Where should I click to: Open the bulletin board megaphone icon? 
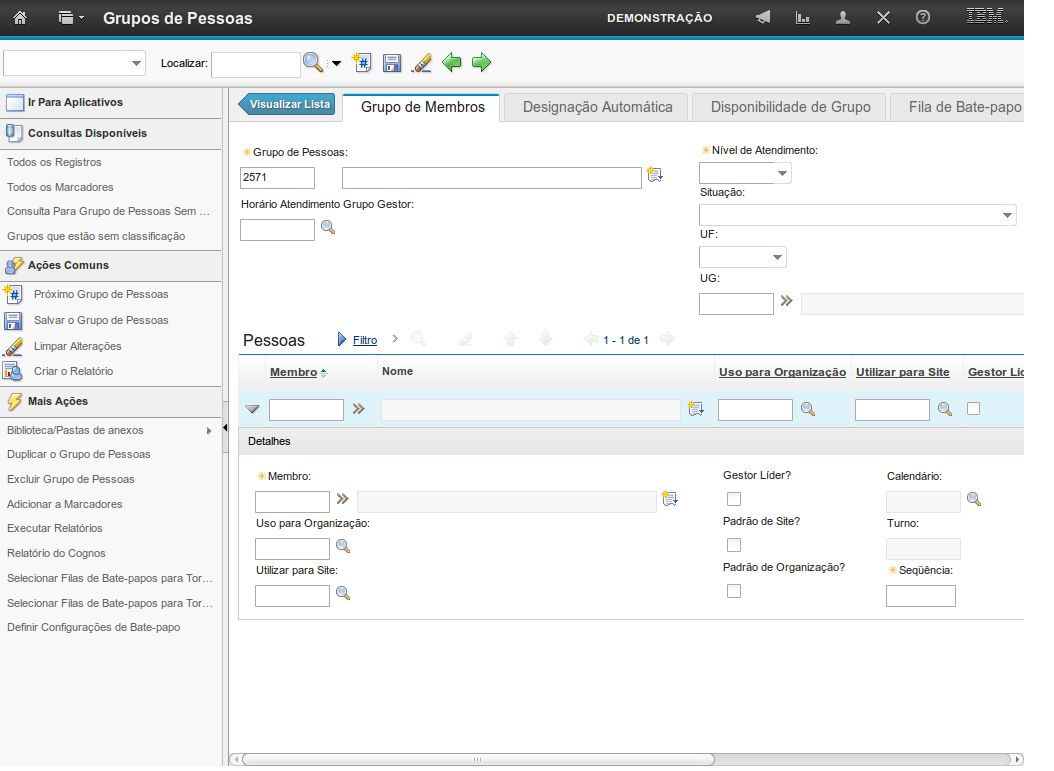(763, 18)
